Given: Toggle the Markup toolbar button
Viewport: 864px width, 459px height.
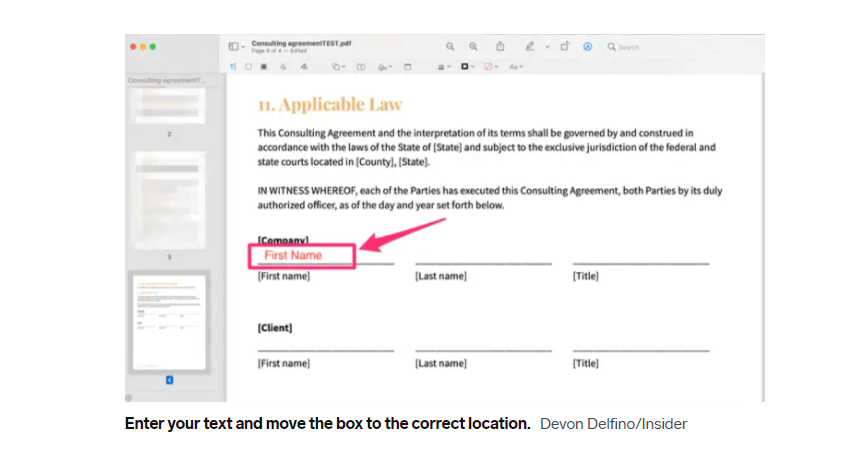Looking at the screenshot, I should 588,47.
